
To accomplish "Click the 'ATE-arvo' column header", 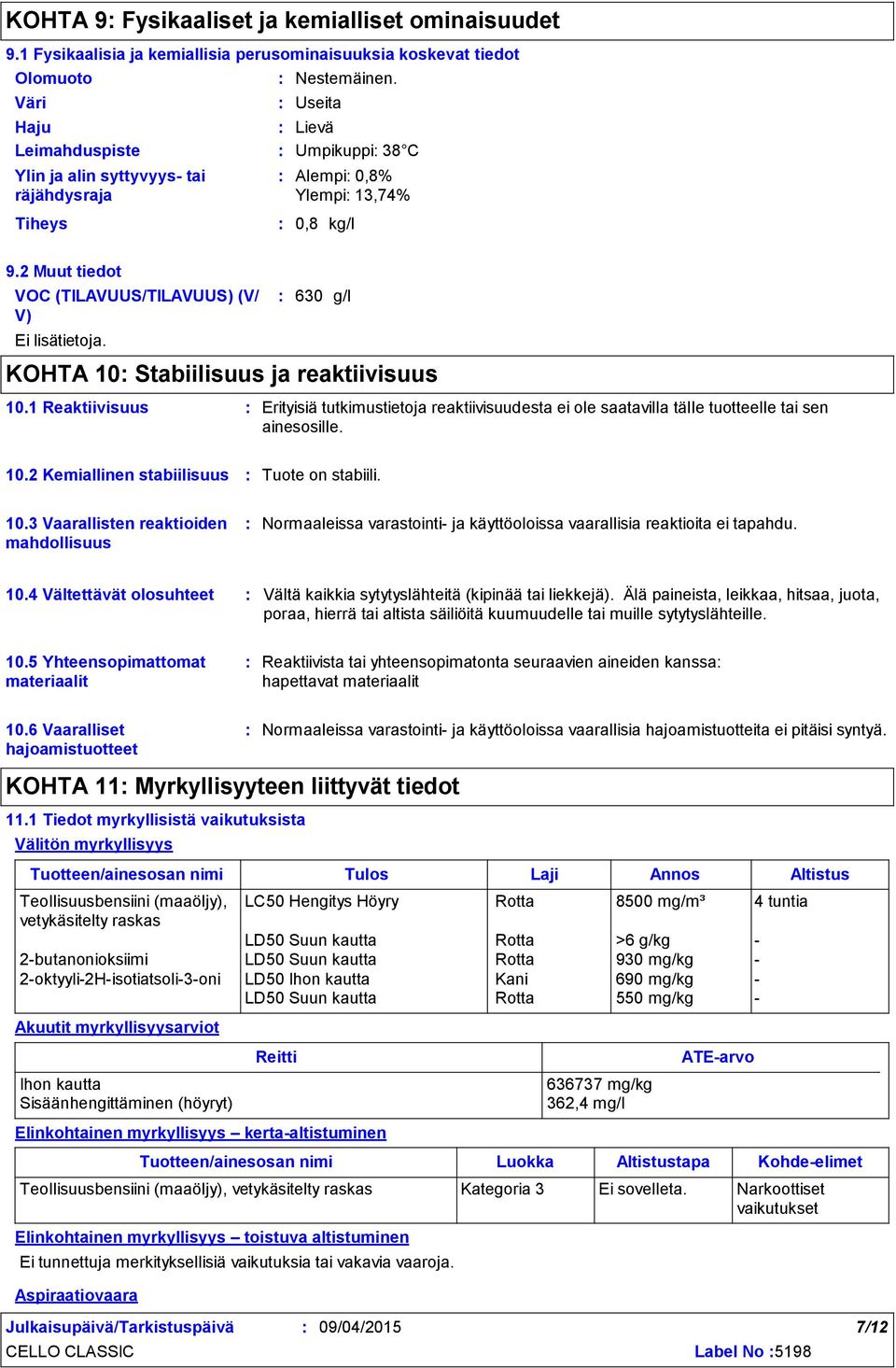I will [718, 1057].
